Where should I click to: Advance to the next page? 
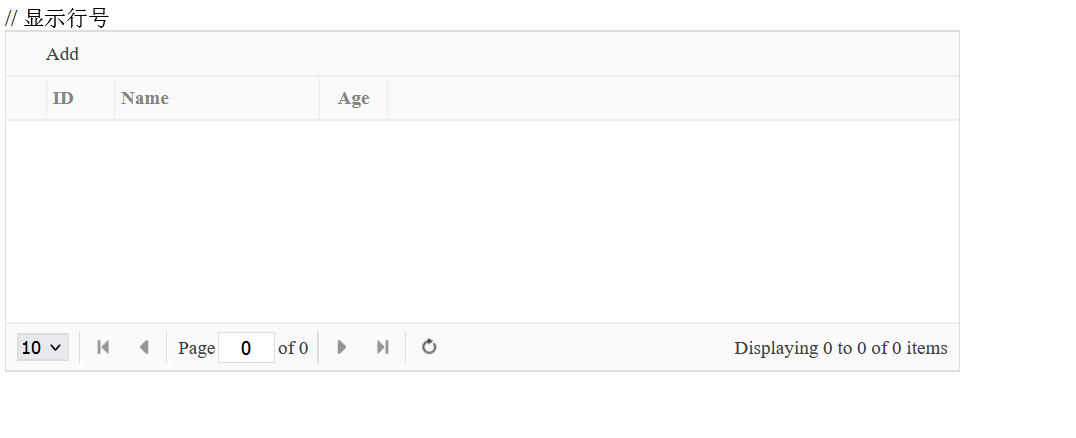tap(342, 347)
